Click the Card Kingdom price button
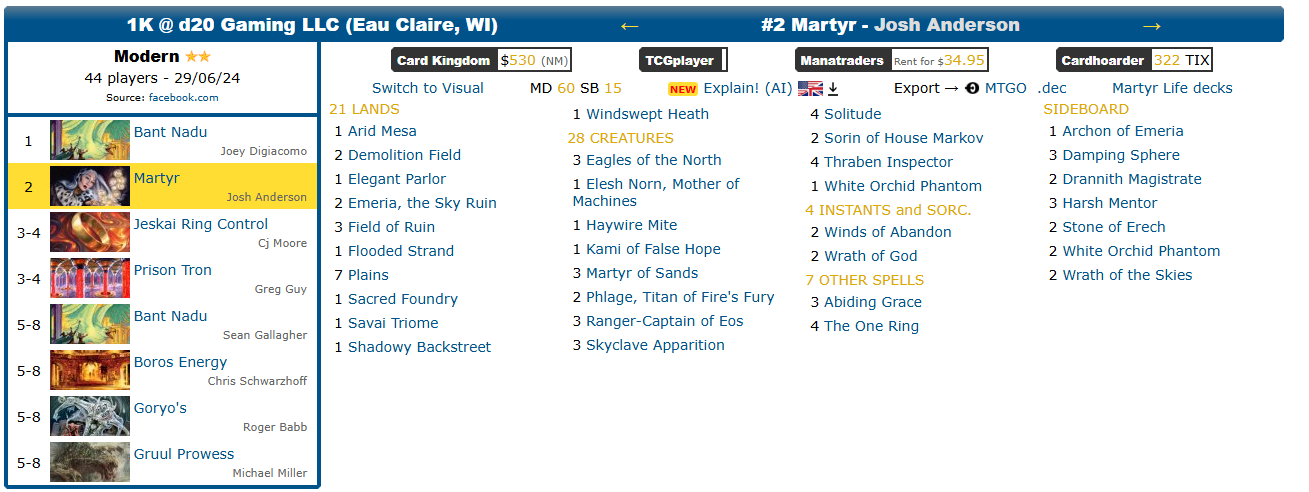1309x492 pixels. 482,60
